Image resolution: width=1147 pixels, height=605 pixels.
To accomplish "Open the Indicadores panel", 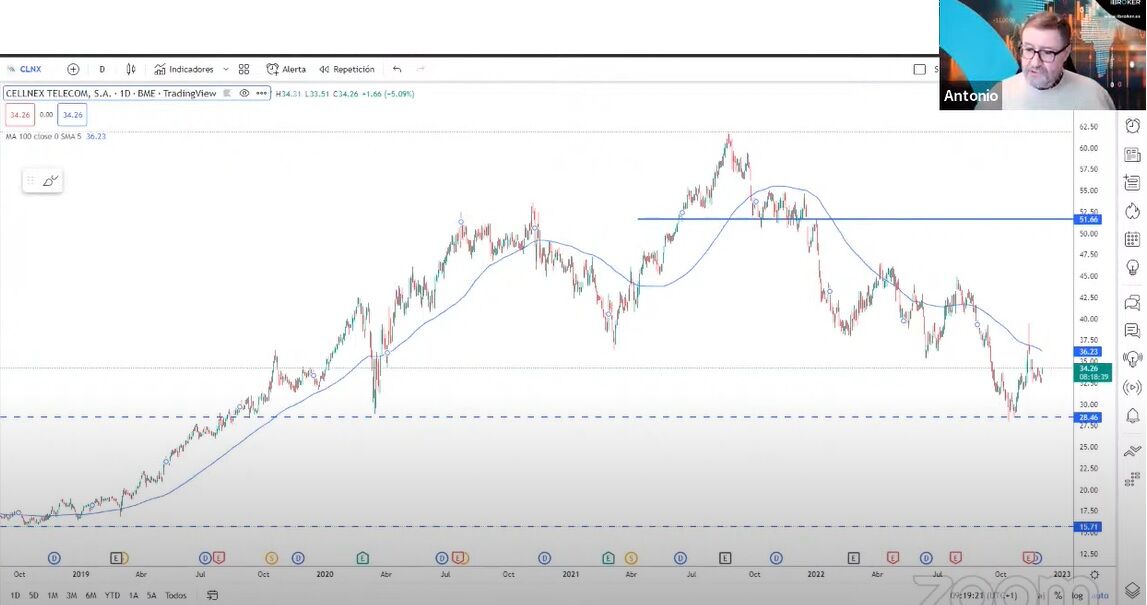I will click(x=184, y=69).
